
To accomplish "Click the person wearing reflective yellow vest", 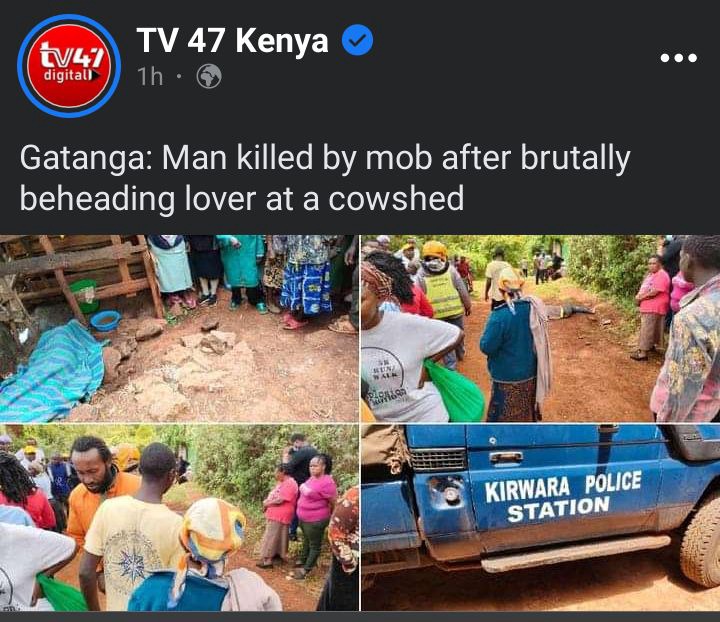I will (x=442, y=285).
